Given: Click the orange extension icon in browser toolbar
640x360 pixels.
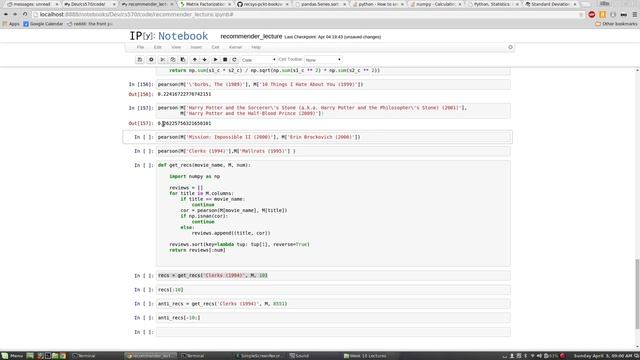Looking at the screenshot, I should [602, 15].
